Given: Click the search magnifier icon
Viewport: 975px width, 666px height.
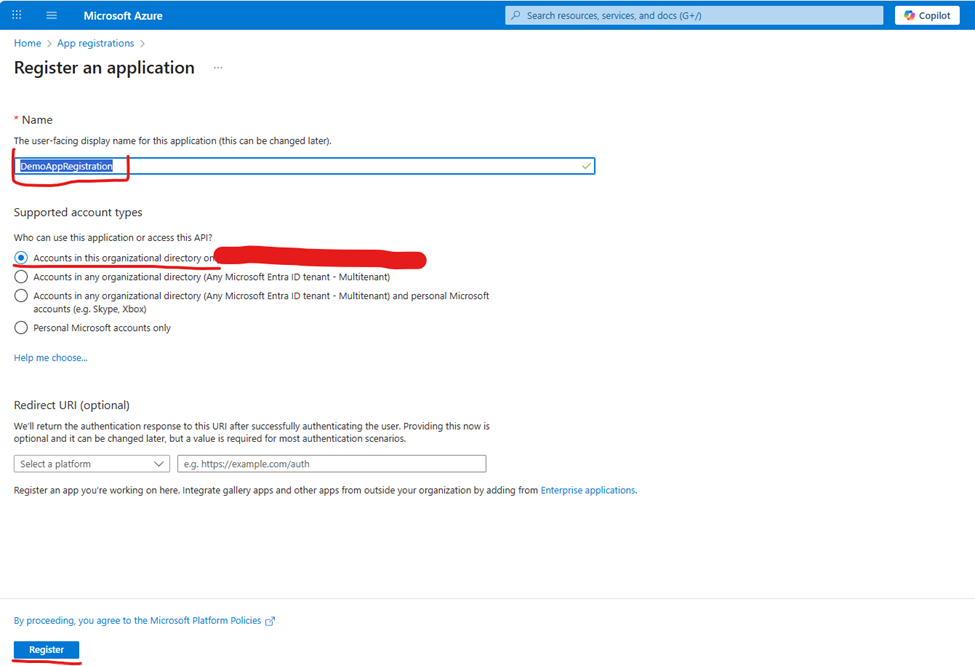Looking at the screenshot, I should pos(515,16).
